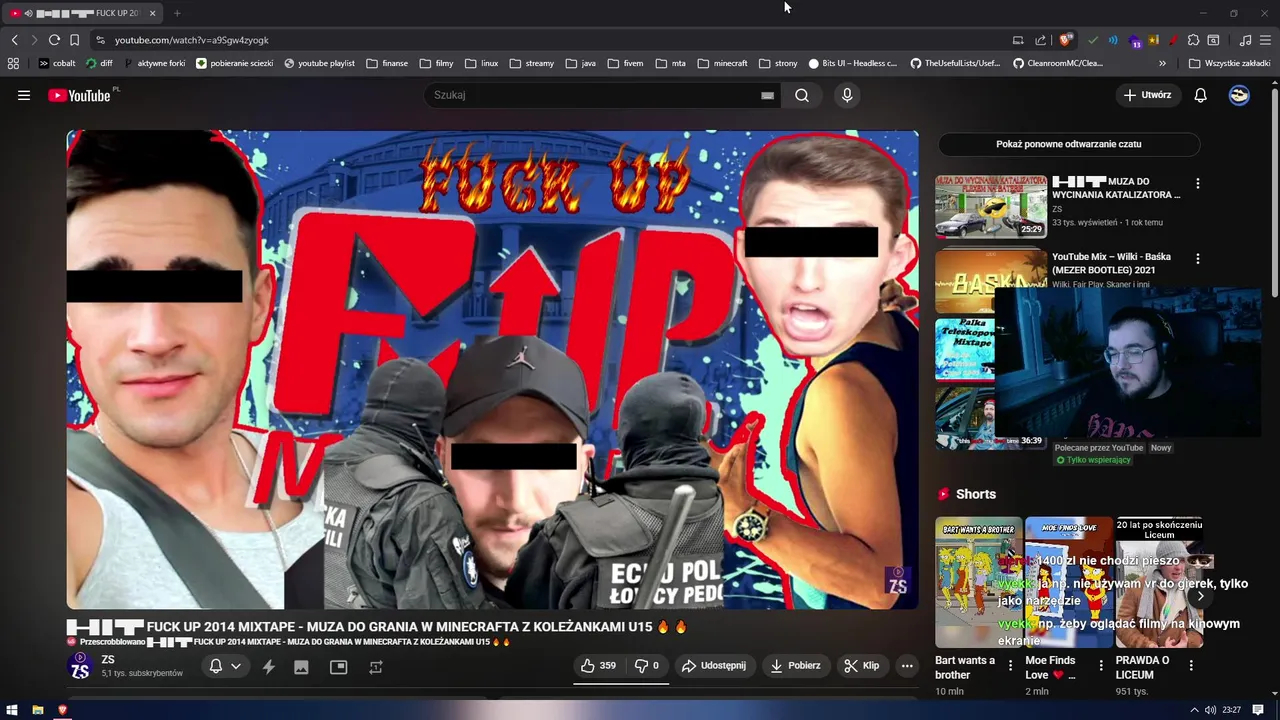
Task: Expand the filmy bookmarks folder
Action: [x=437, y=63]
